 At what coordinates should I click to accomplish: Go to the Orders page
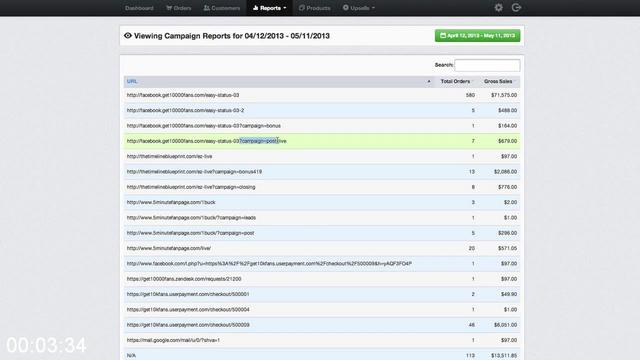178,8
